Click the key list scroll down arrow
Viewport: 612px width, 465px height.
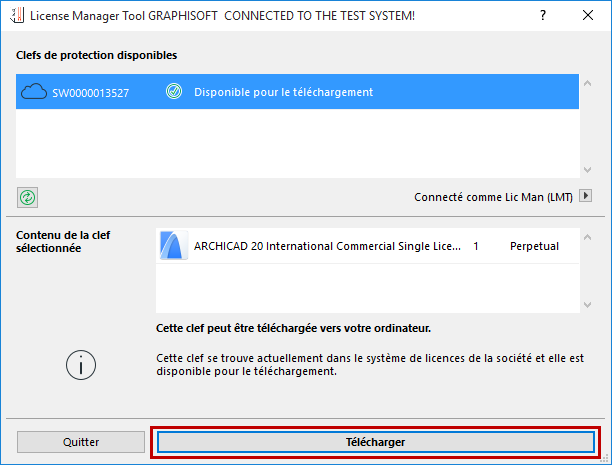pos(587,169)
